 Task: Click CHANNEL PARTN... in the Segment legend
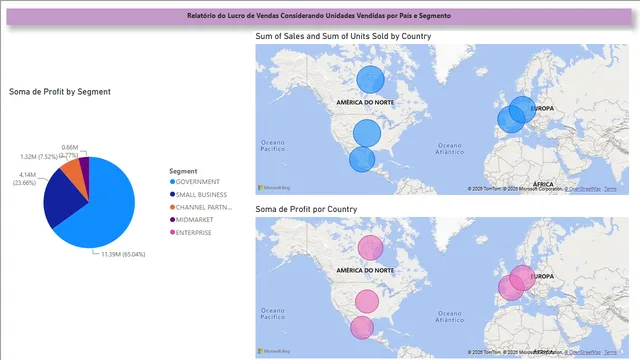pos(201,207)
